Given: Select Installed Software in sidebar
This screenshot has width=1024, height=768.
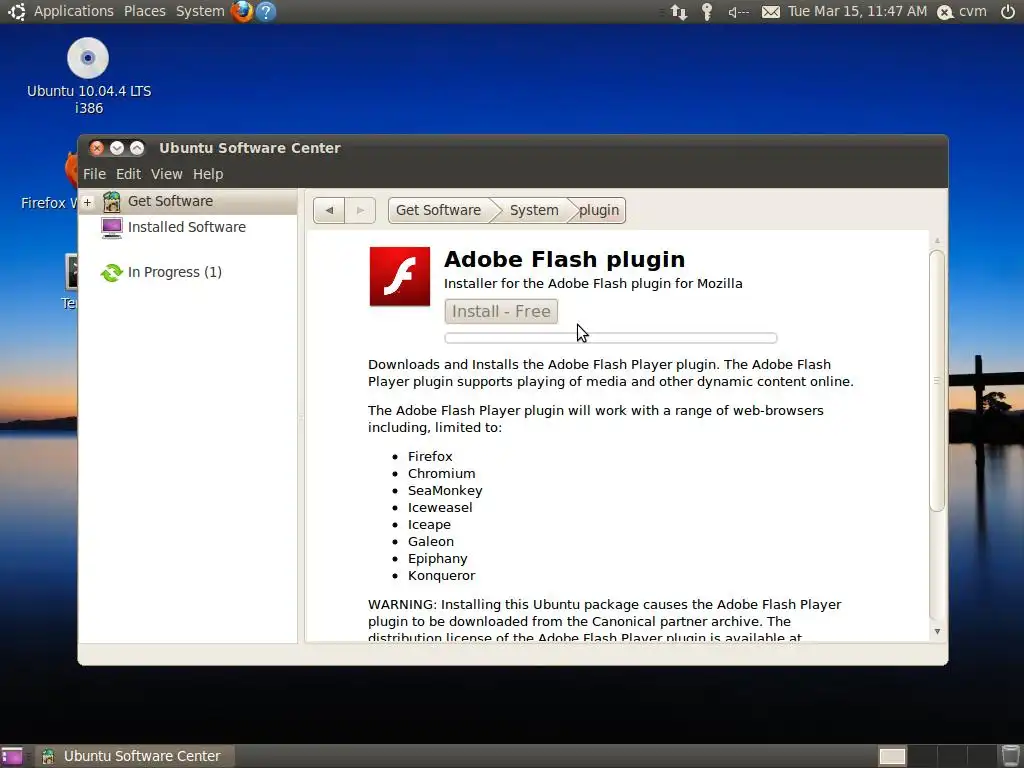Looking at the screenshot, I should (x=187, y=227).
